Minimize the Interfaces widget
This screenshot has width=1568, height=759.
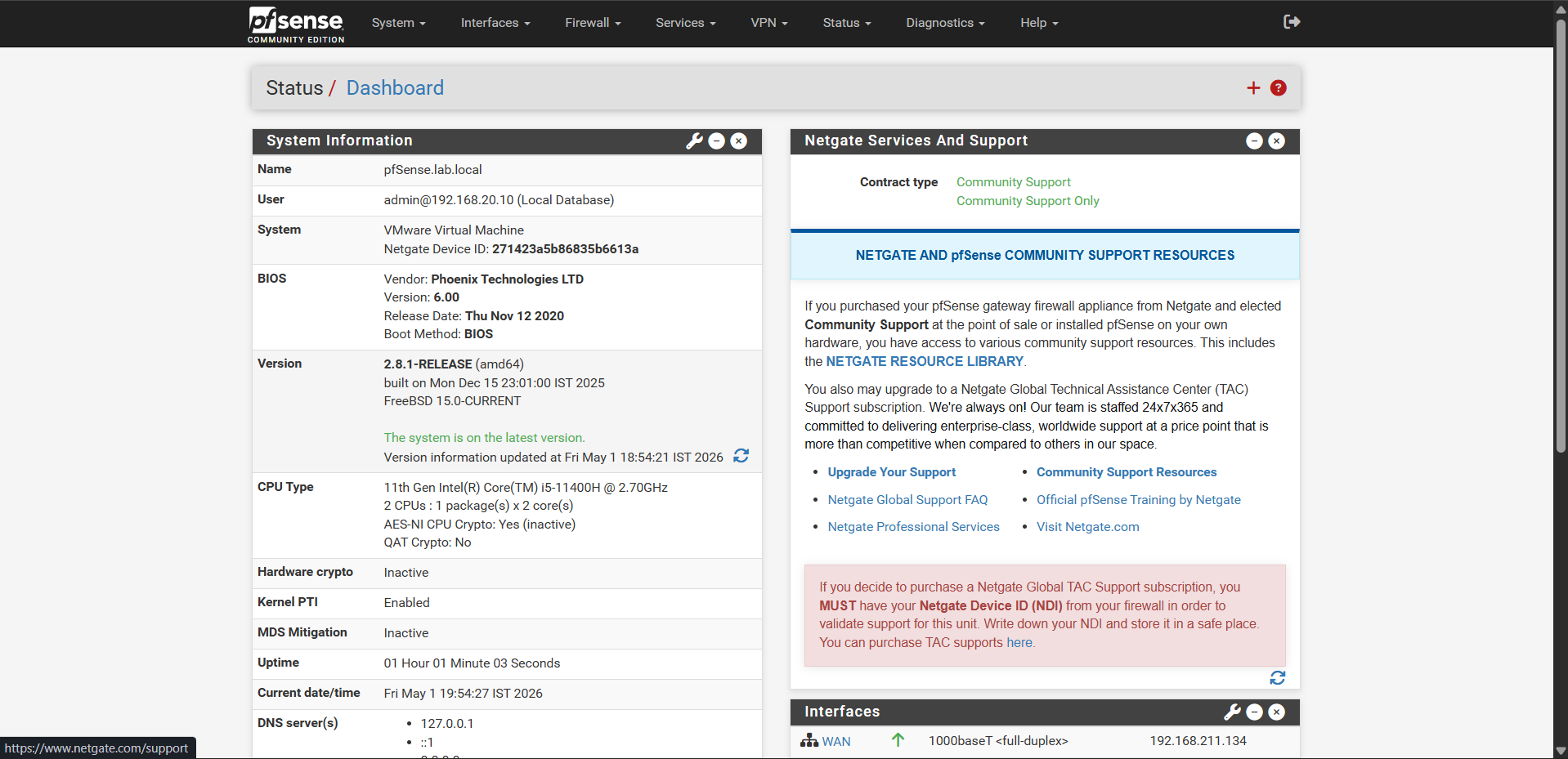[1254, 712]
